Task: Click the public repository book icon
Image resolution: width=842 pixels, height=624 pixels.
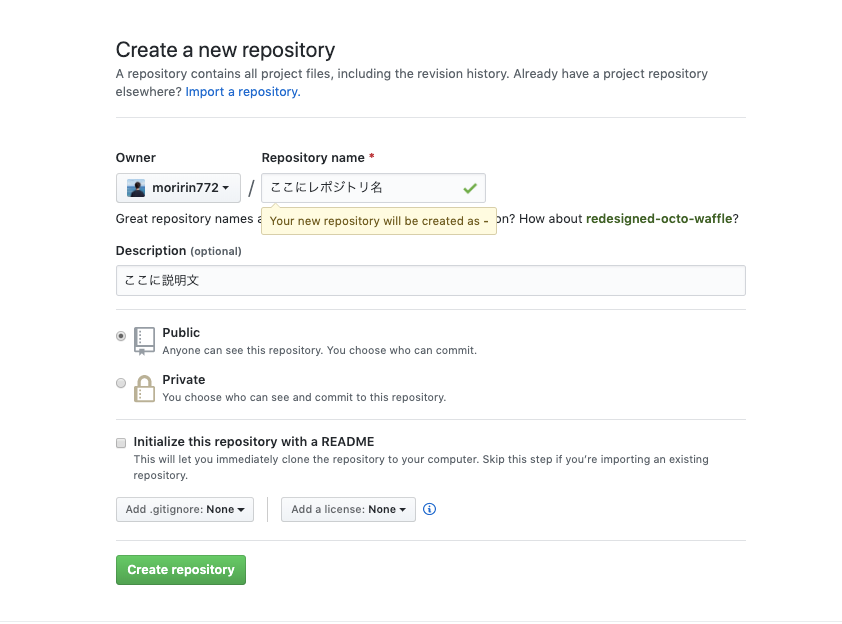Action: coord(145,340)
